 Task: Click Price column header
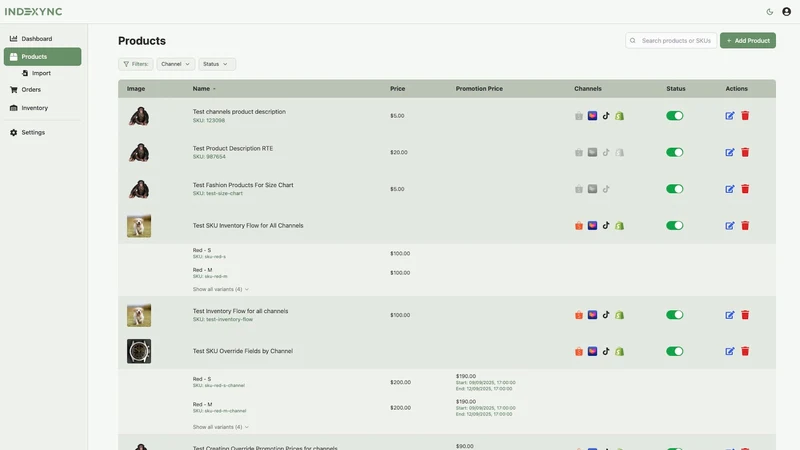tap(397, 89)
